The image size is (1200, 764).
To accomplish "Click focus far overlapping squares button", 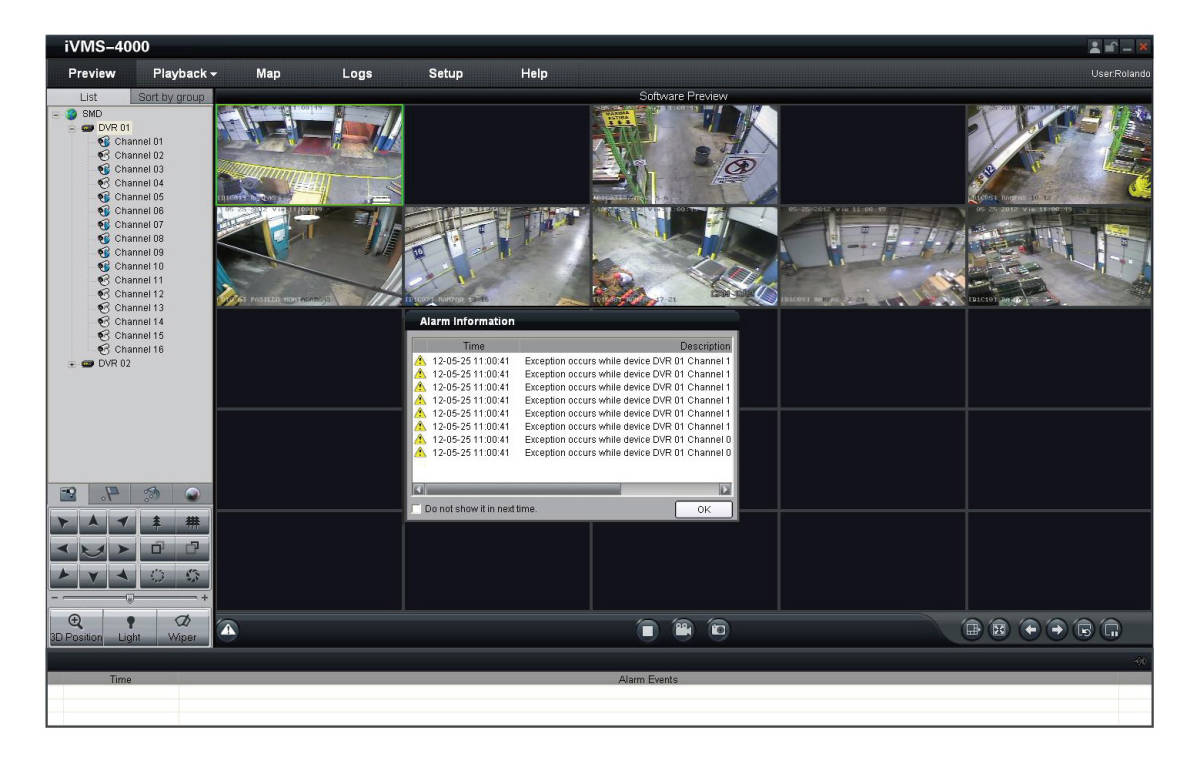I will [193, 550].
